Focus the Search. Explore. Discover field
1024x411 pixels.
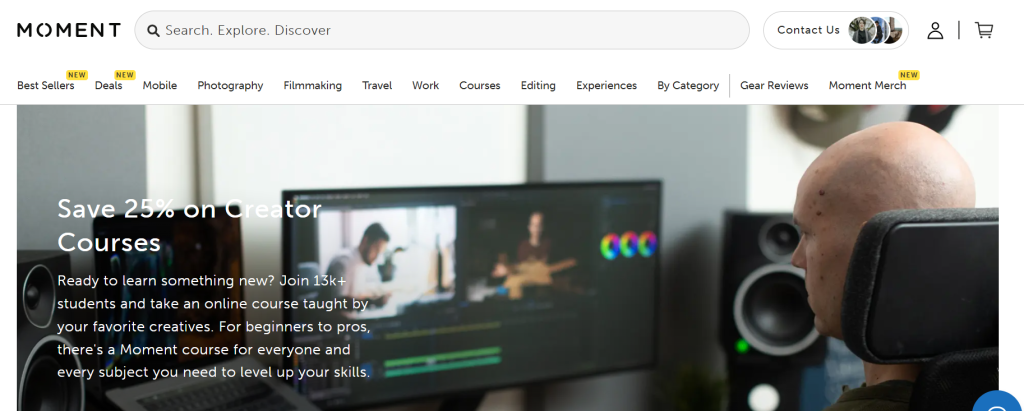(450, 30)
